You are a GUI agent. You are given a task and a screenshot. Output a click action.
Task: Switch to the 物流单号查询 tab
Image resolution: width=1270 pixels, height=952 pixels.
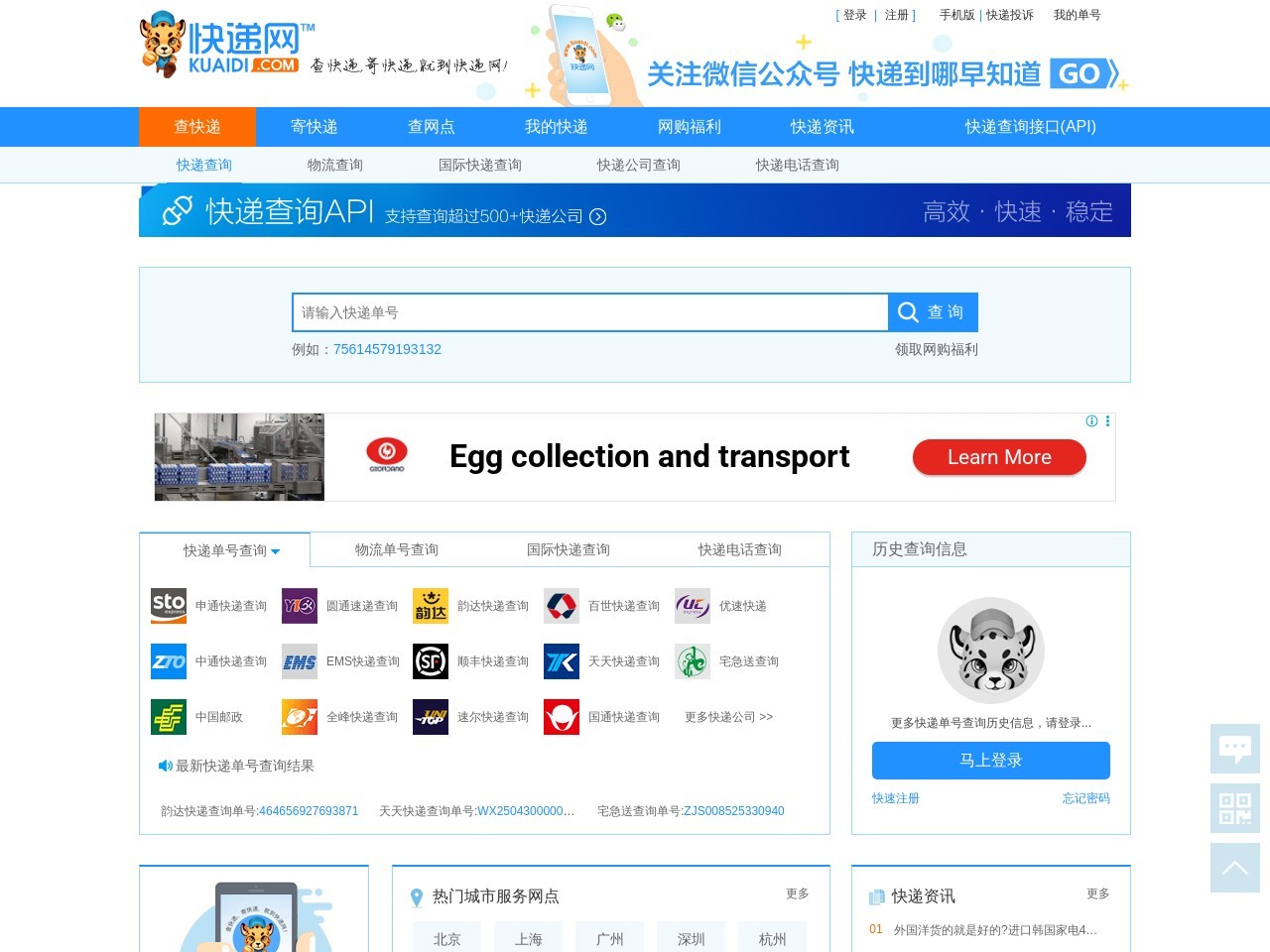397,550
